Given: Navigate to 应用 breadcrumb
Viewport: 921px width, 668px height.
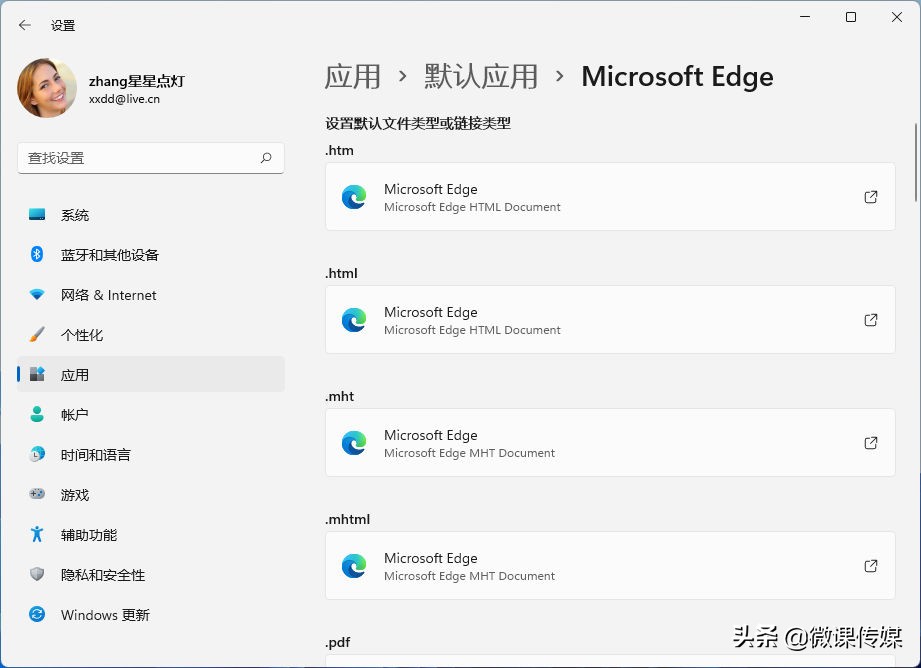Looking at the screenshot, I should click(352, 77).
